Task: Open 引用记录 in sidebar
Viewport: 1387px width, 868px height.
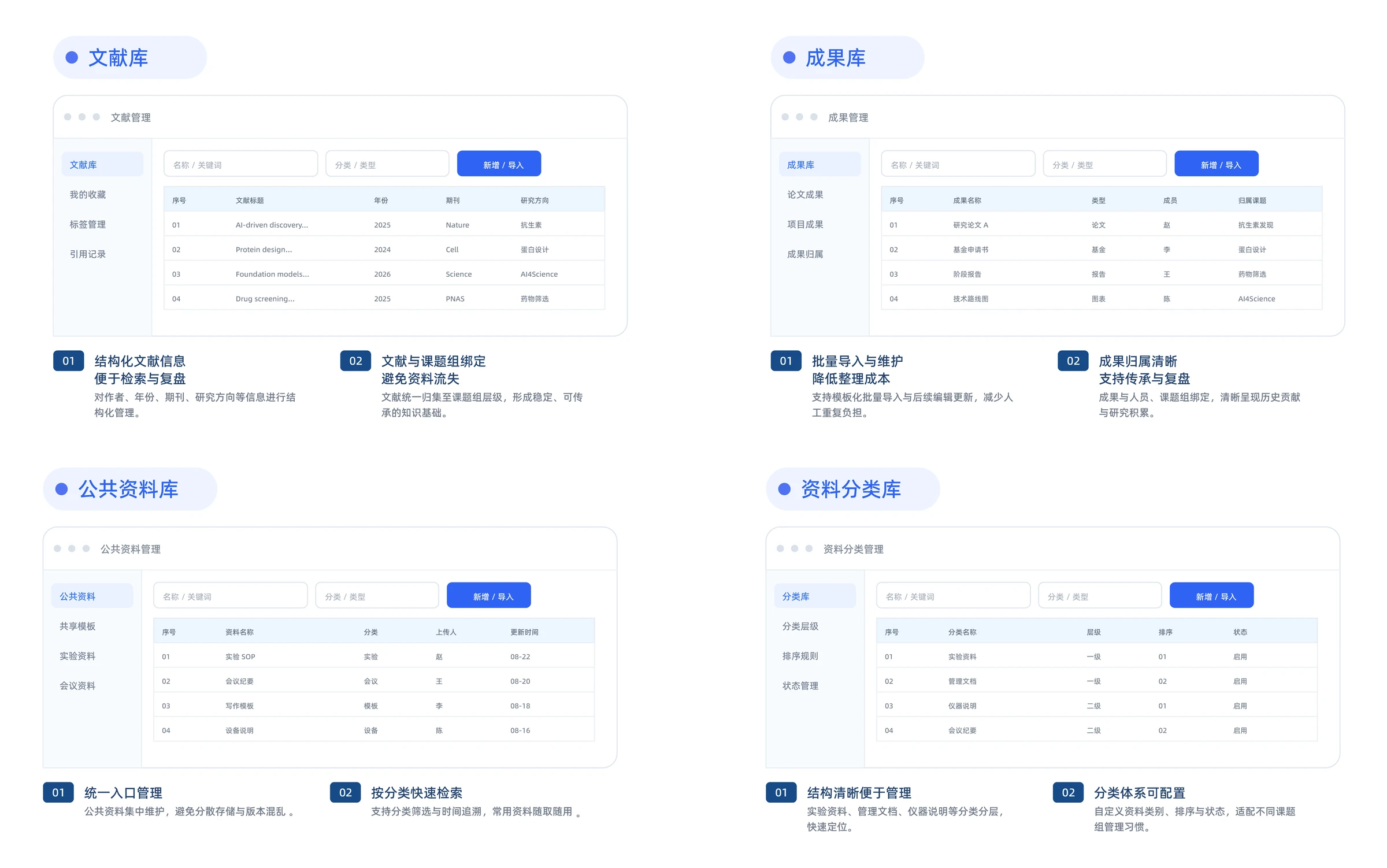Action: pyautogui.click(x=88, y=254)
